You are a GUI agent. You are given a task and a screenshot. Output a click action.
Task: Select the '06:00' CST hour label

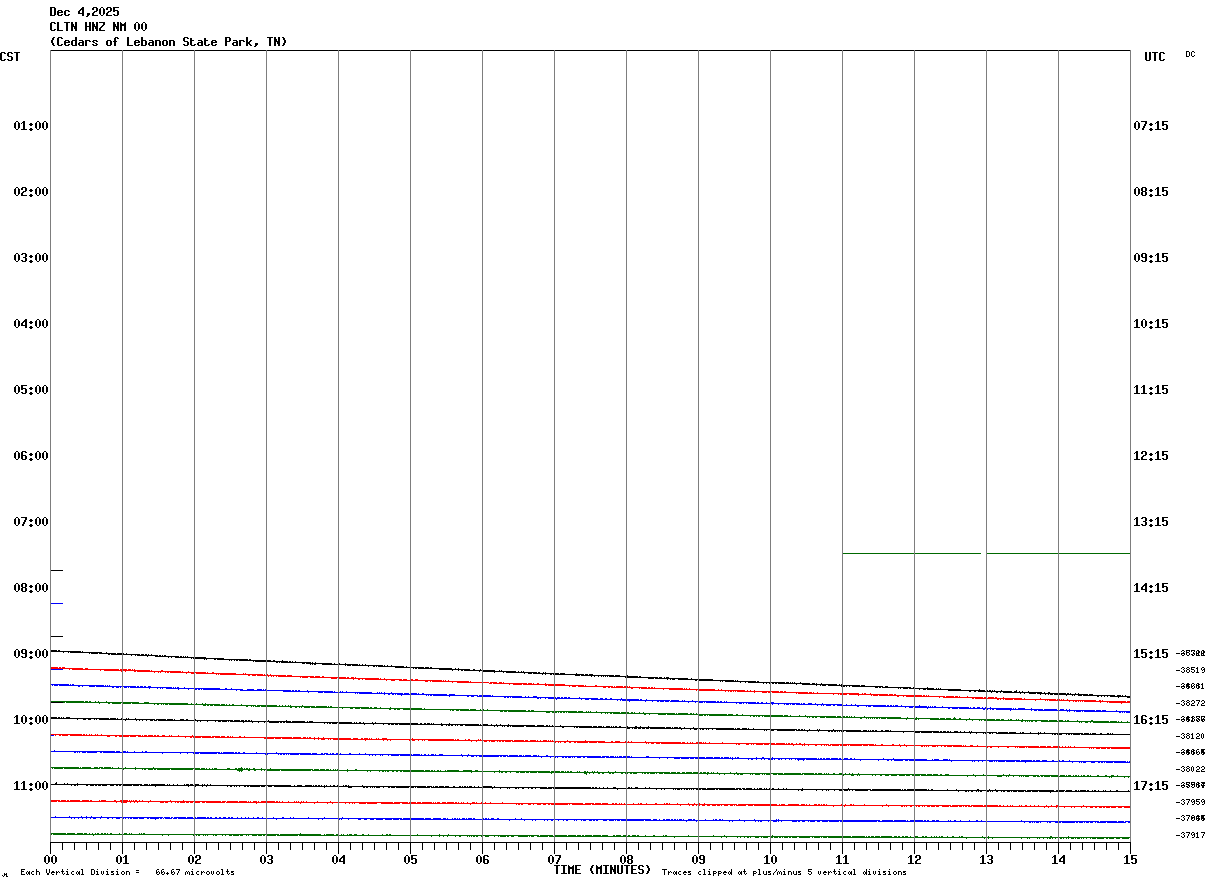tap(31, 456)
